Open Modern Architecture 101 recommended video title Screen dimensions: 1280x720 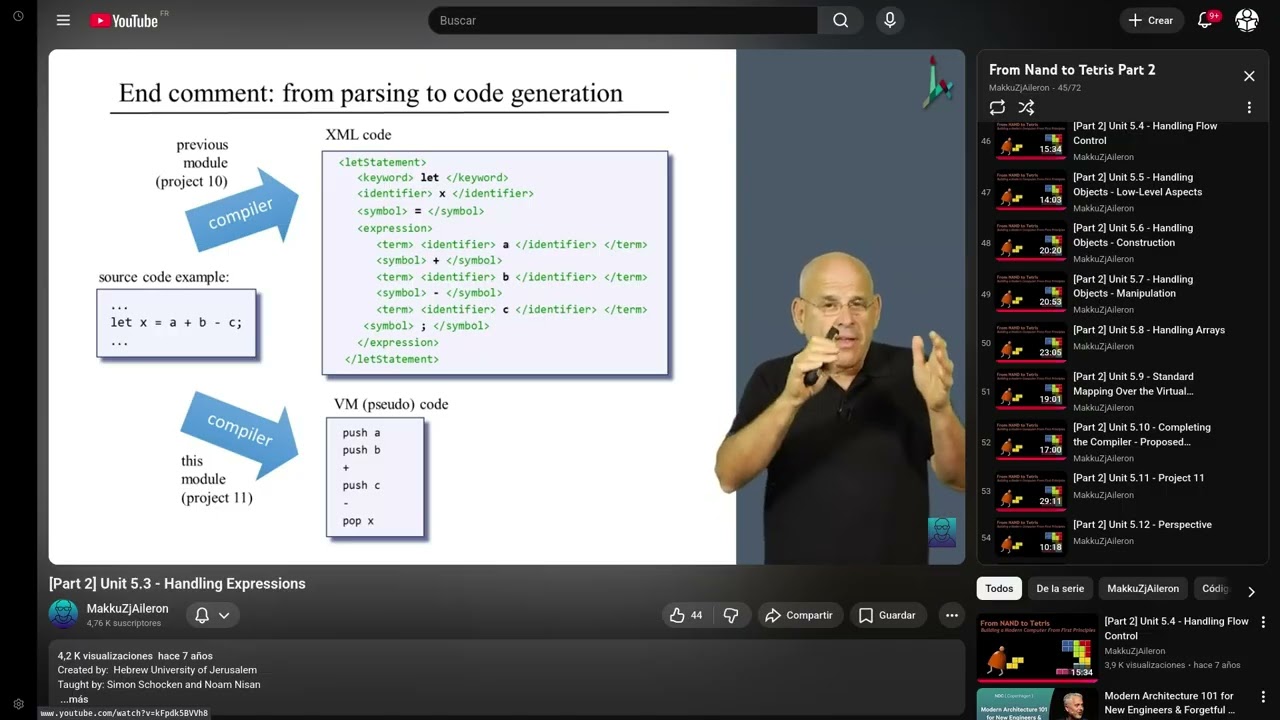[x=1169, y=703]
